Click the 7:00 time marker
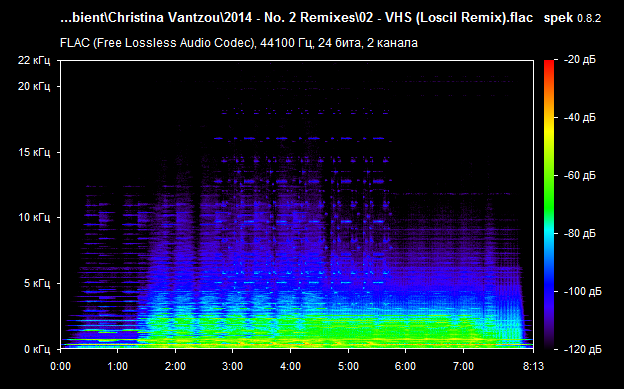The width and height of the screenshot is (624, 389). click(464, 366)
